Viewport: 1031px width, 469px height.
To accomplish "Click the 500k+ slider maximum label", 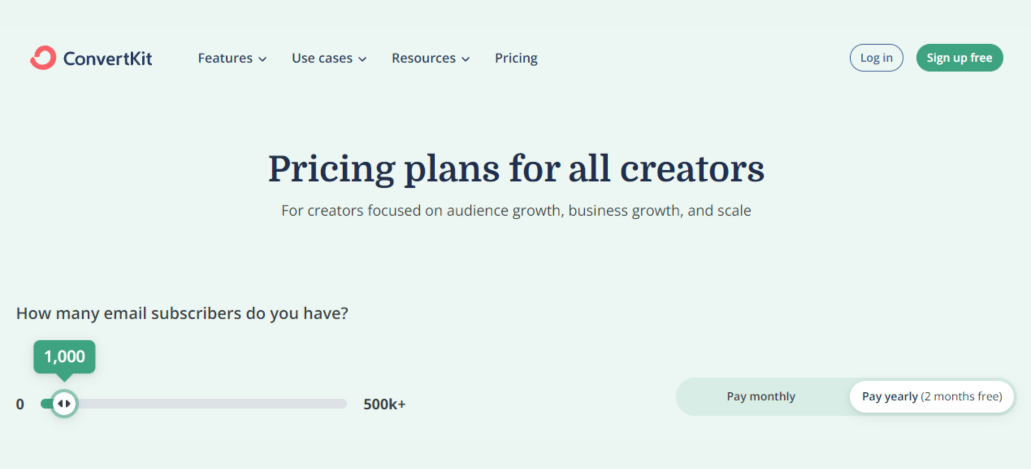I will point(385,404).
